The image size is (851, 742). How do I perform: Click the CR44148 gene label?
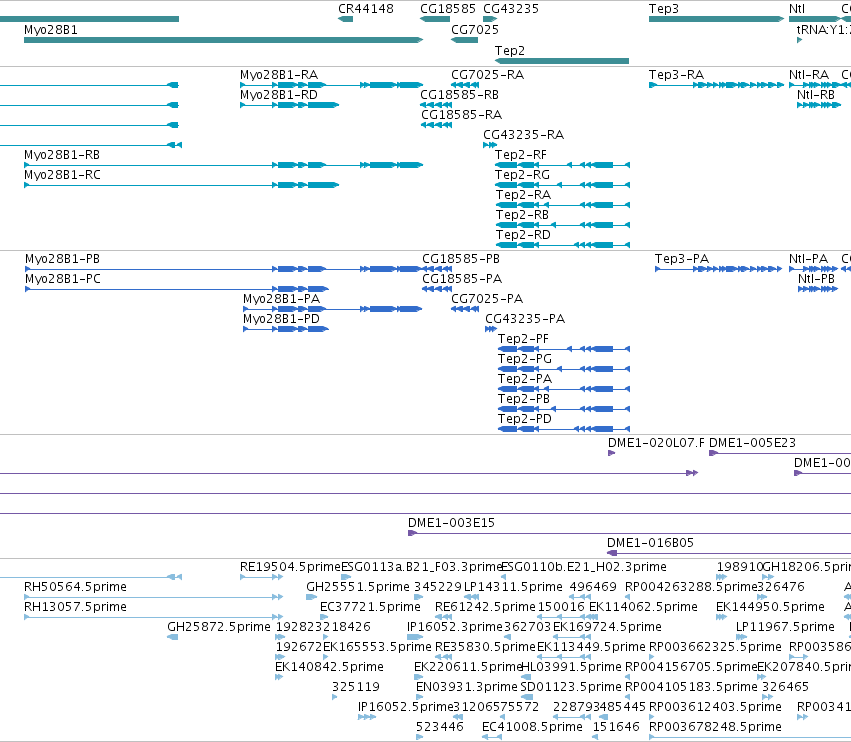coord(365,9)
